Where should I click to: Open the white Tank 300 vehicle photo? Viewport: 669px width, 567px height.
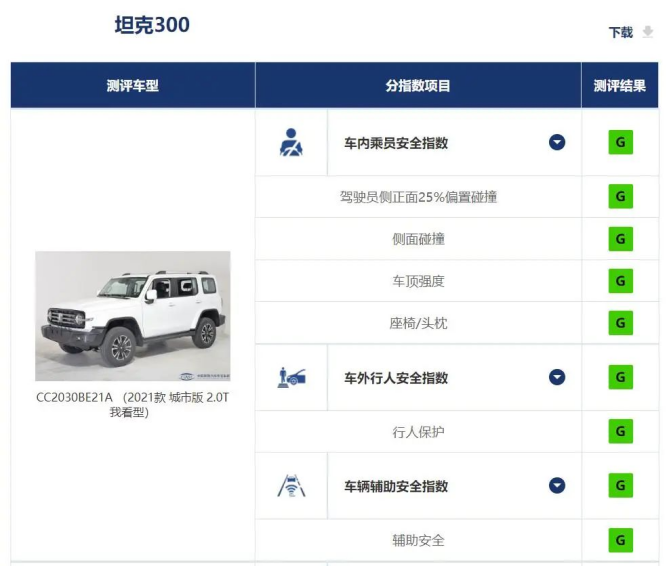click(x=133, y=316)
